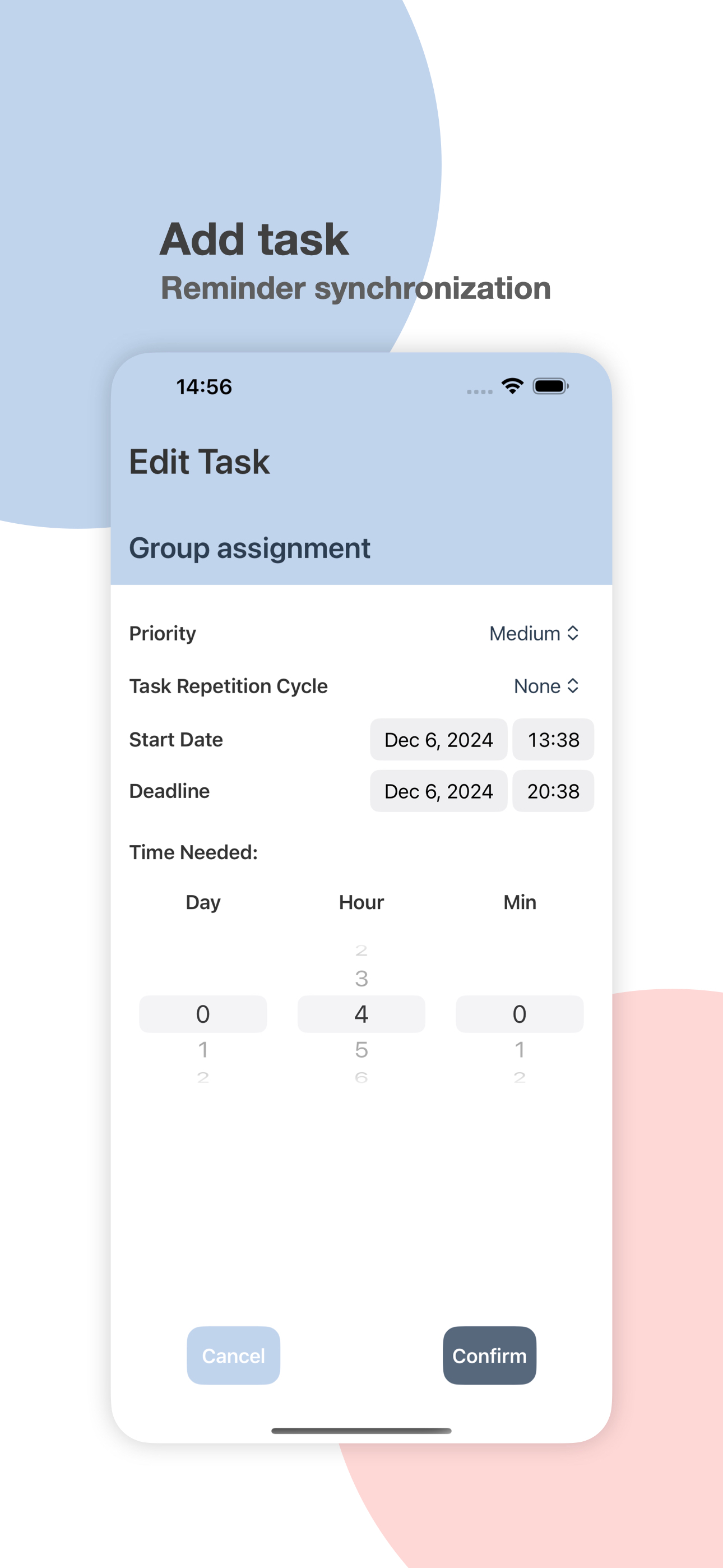Change the Deadline date Dec 6, 2024
The width and height of the screenshot is (723, 1568).
click(x=438, y=791)
